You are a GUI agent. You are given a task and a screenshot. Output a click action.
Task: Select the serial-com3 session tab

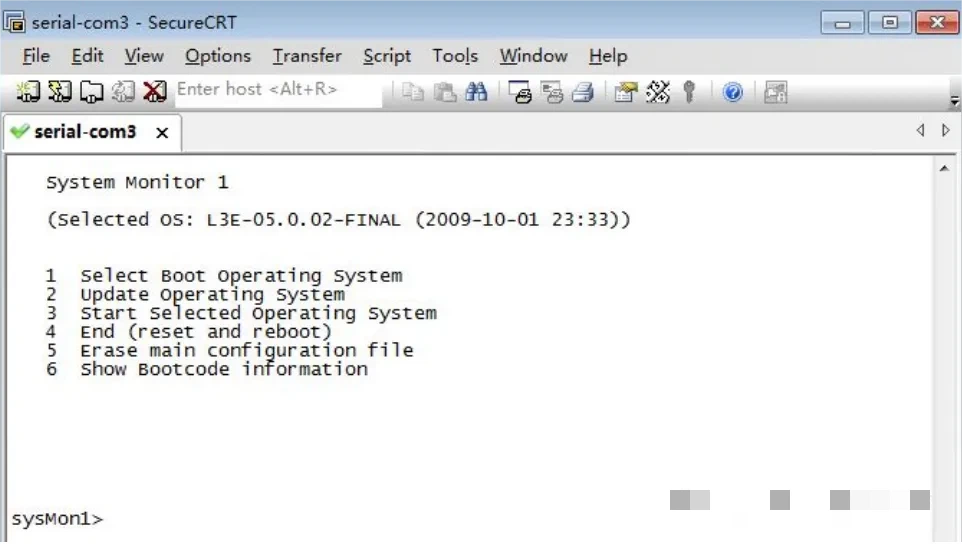coord(85,132)
